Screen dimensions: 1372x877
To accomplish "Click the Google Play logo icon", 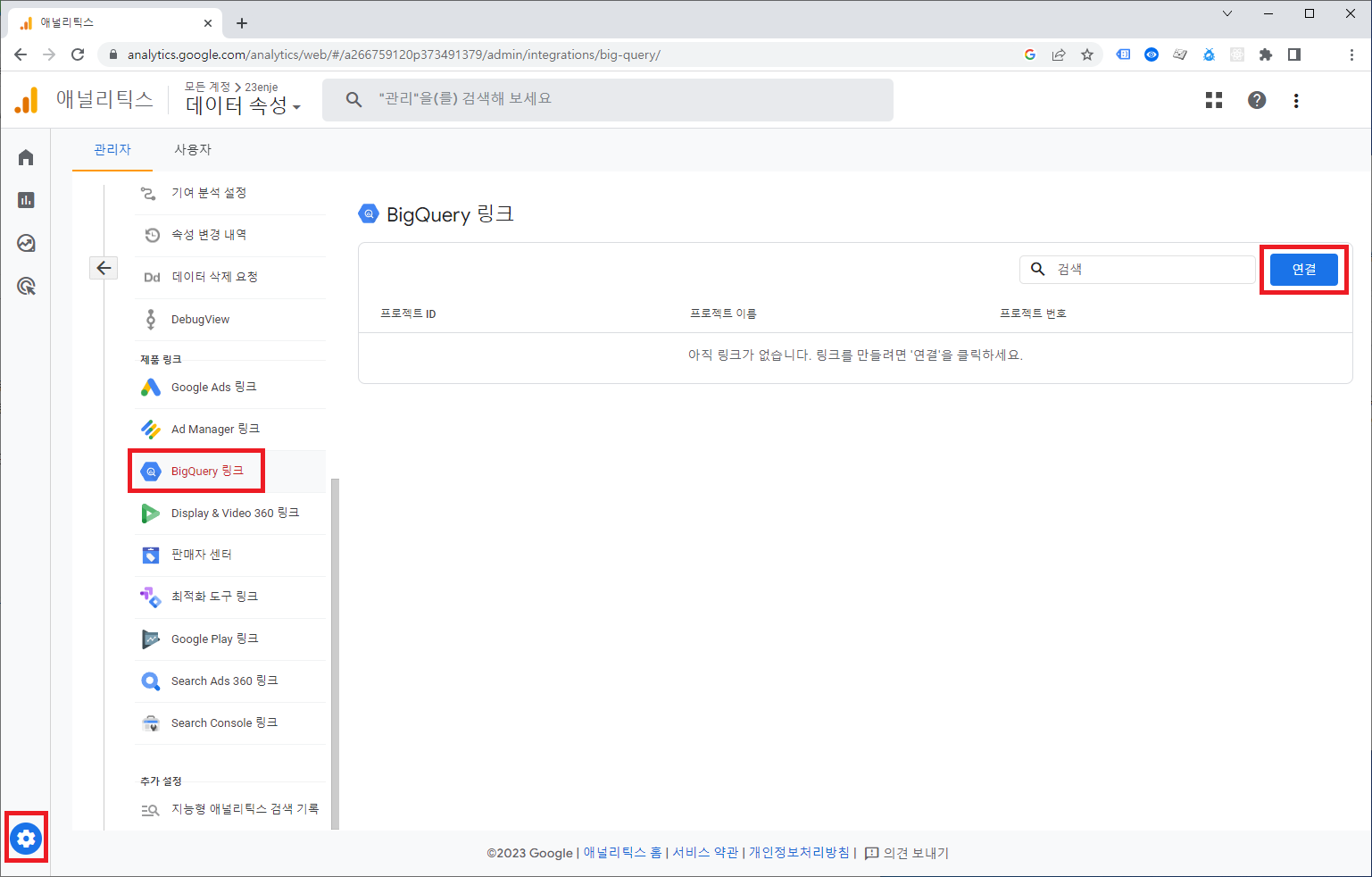I will point(151,639).
